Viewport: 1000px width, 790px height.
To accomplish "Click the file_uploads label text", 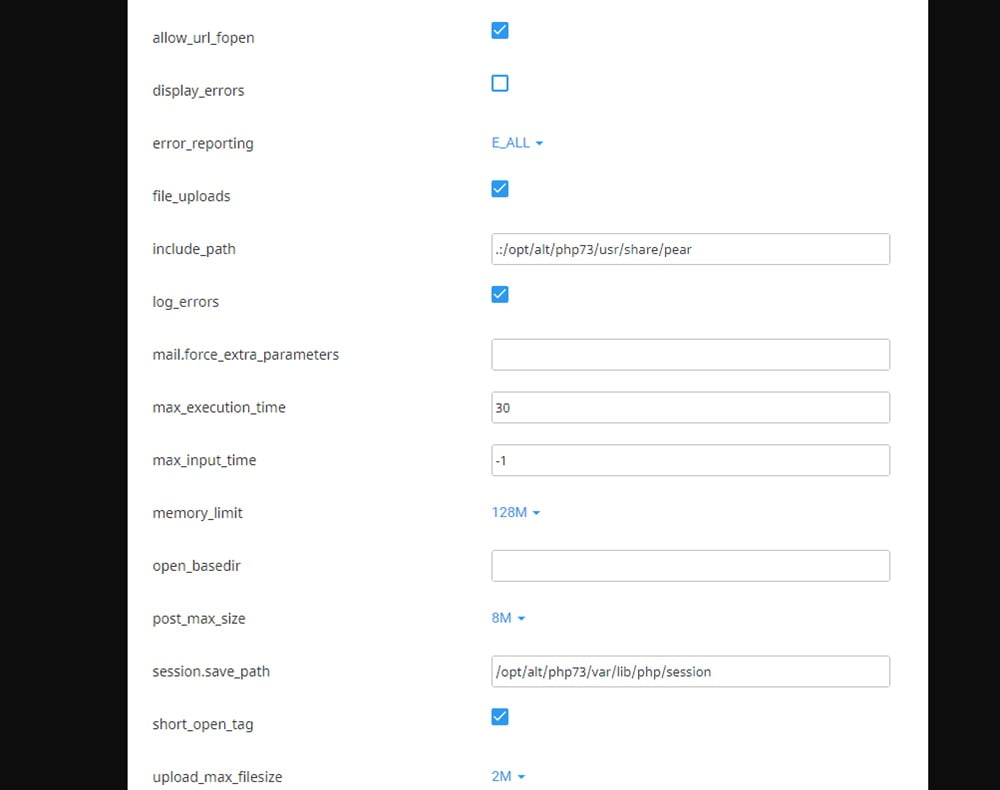I will click(x=191, y=196).
